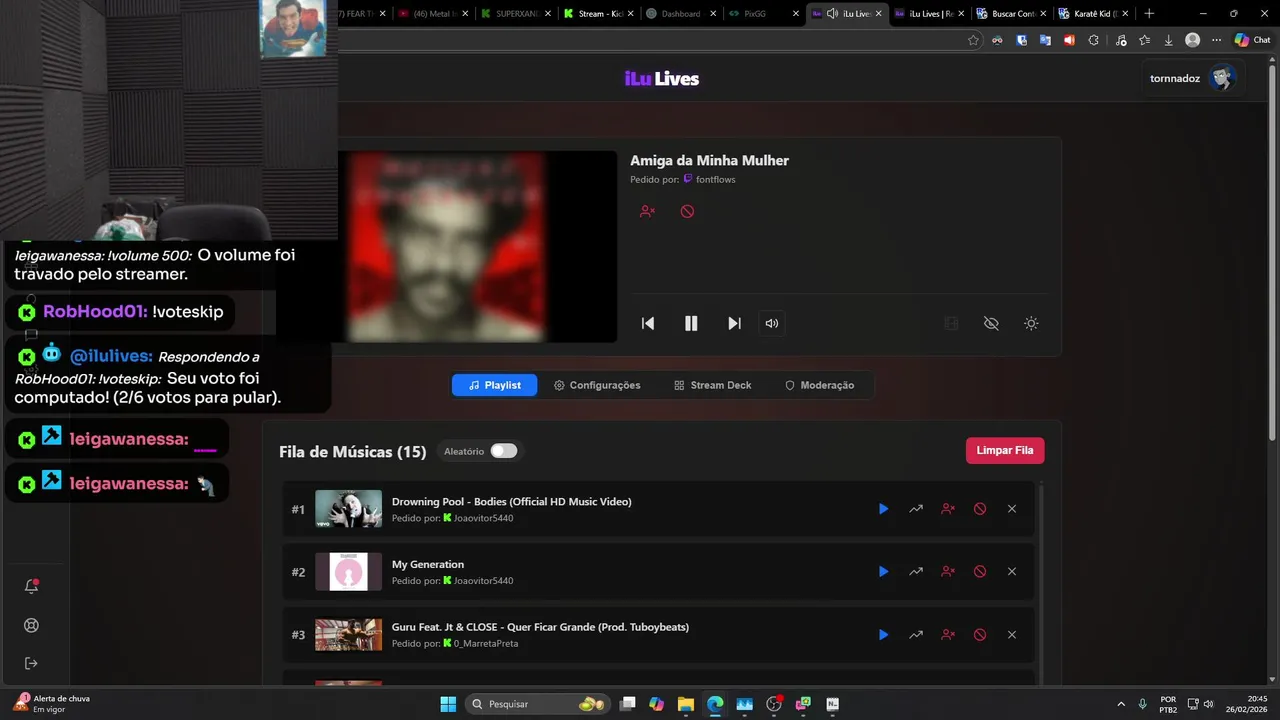The image size is (1280, 720).
Task: Open the Windows Start menu
Action: pos(448,704)
